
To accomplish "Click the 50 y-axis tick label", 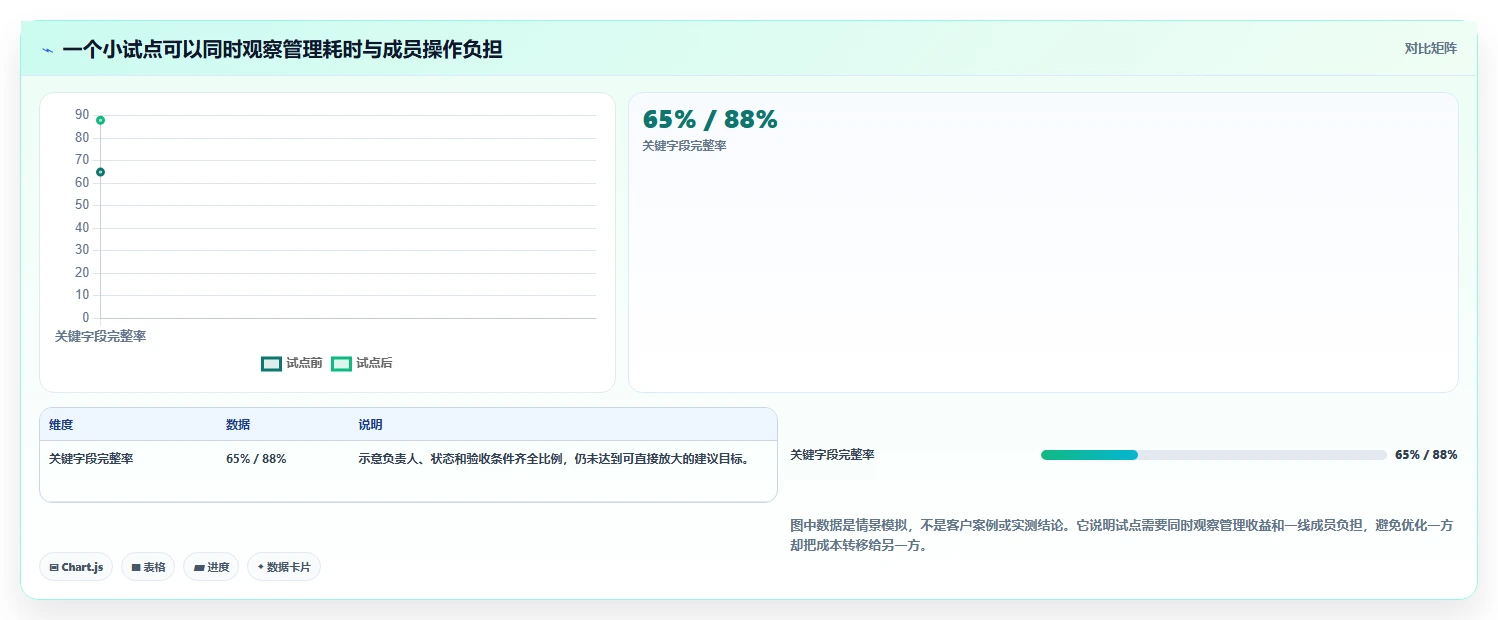I will pos(82,205).
